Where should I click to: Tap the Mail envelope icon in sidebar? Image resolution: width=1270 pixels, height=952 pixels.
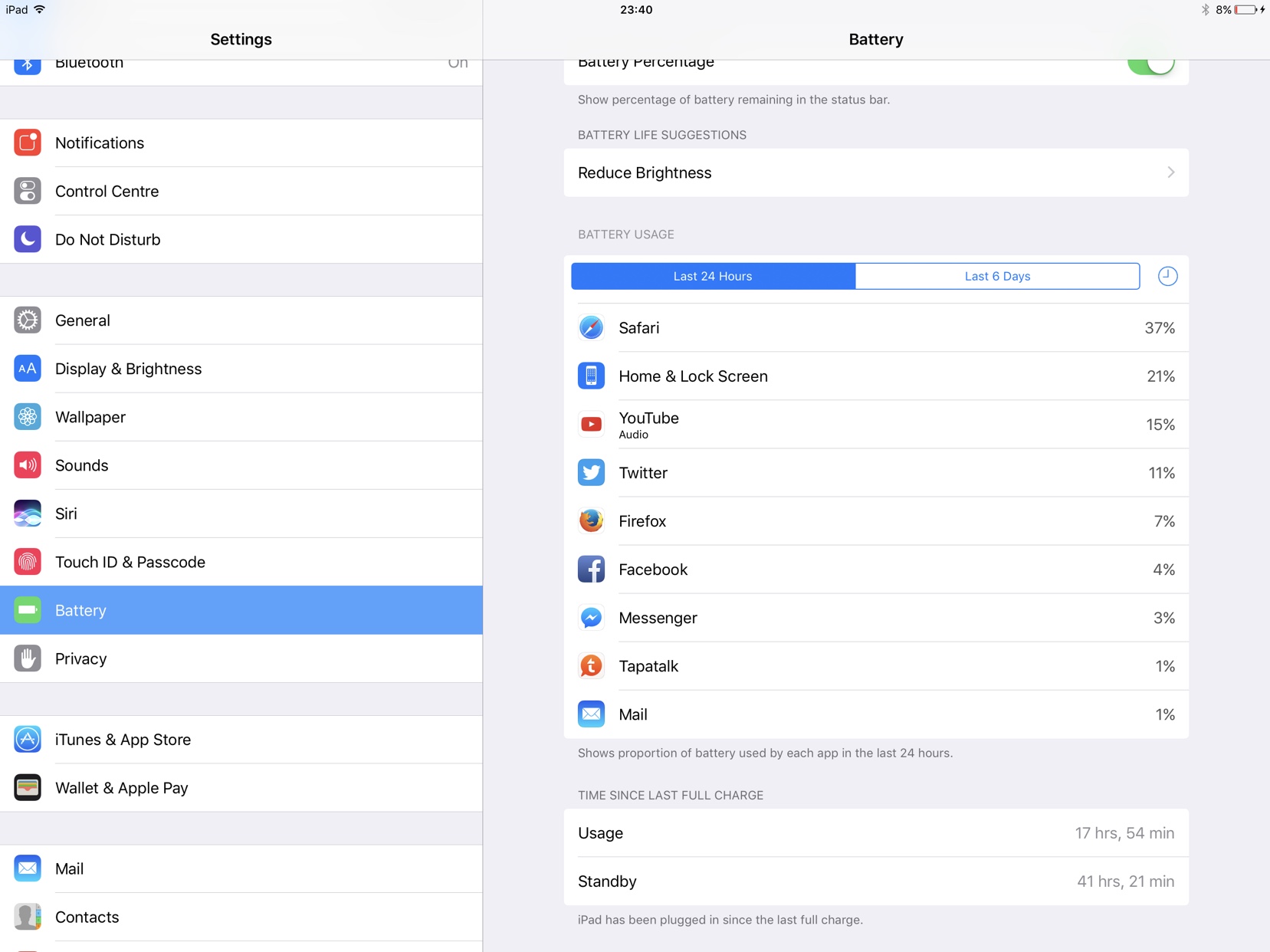click(x=28, y=868)
